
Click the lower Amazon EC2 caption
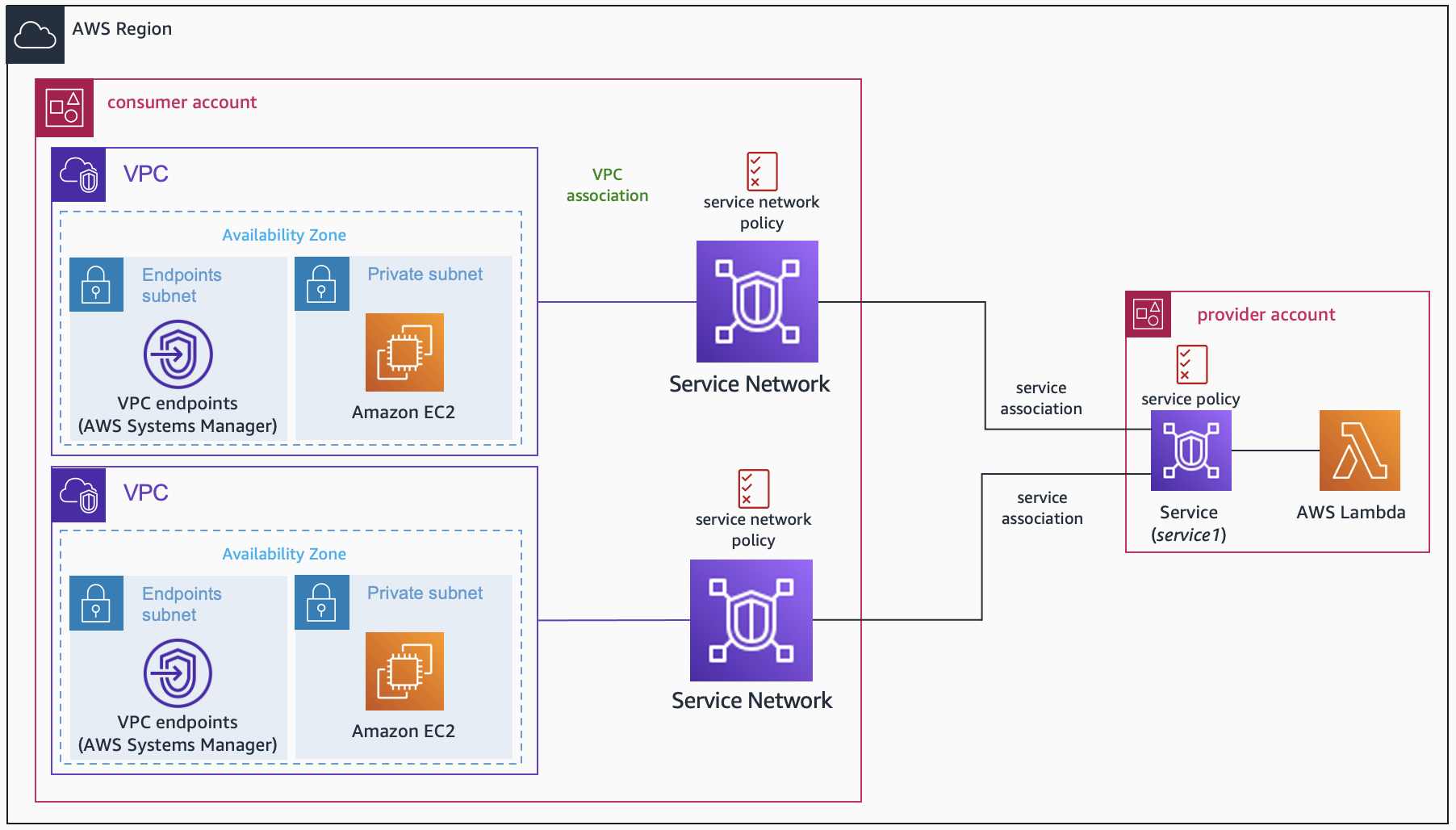coord(404,731)
